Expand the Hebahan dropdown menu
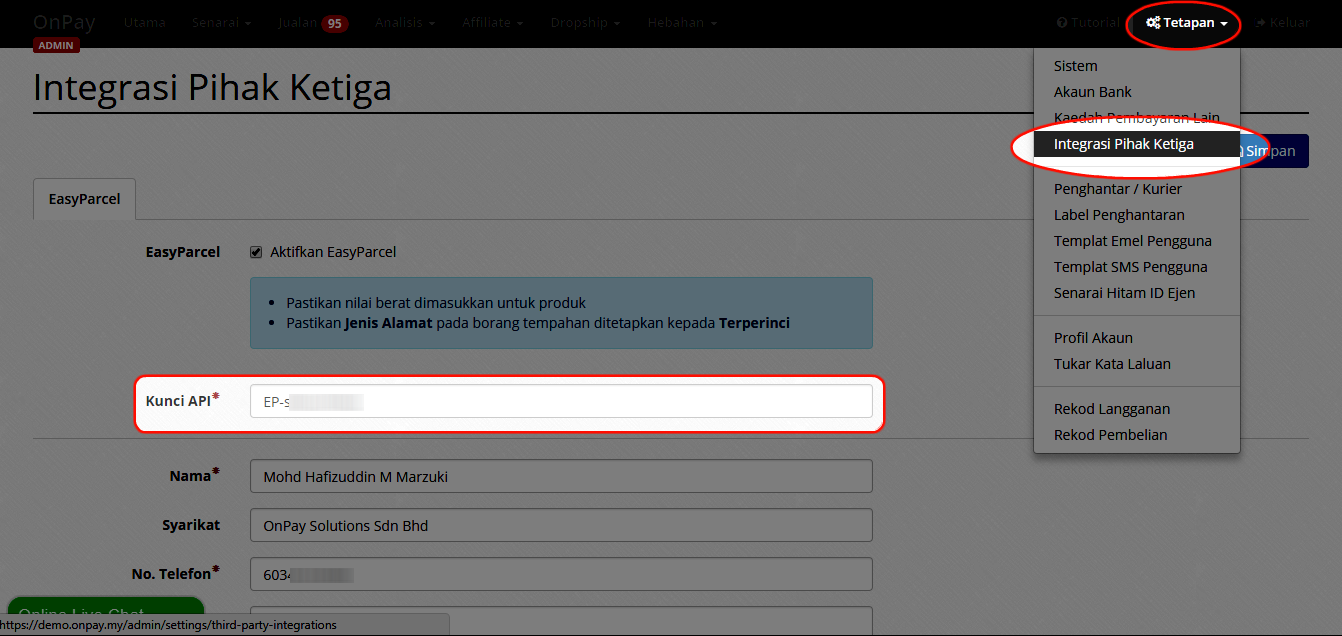This screenshot has width=1342, height=636. pyautogui.click(x=682, y=22)
